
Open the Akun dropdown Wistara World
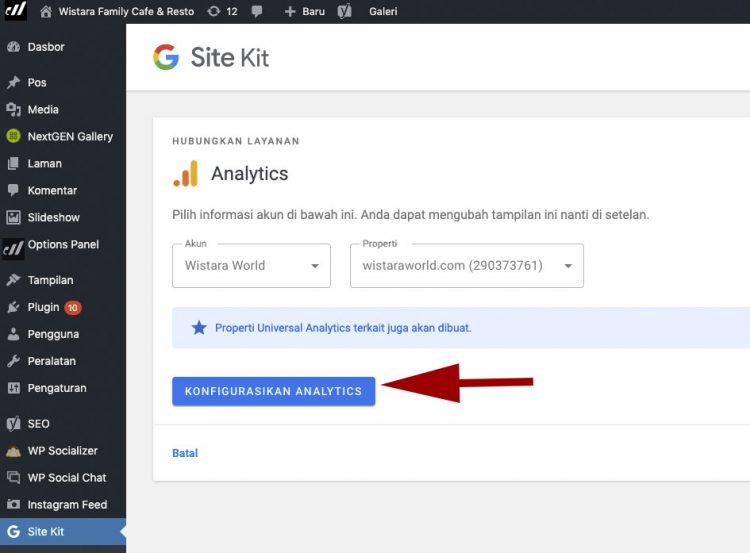coord(251,265)
